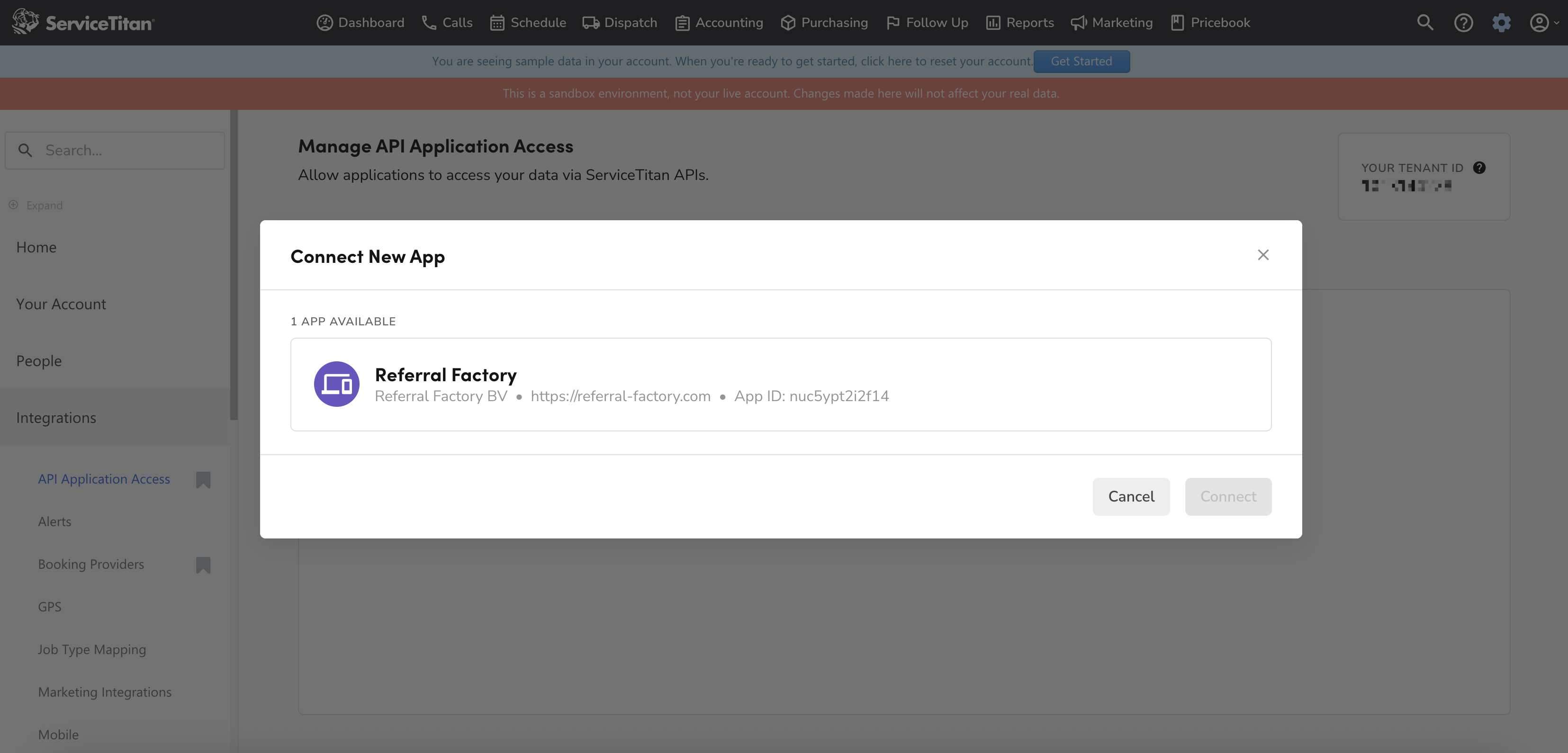
Task: Click inside the sidebar search field
Action: tap(115, 150)
